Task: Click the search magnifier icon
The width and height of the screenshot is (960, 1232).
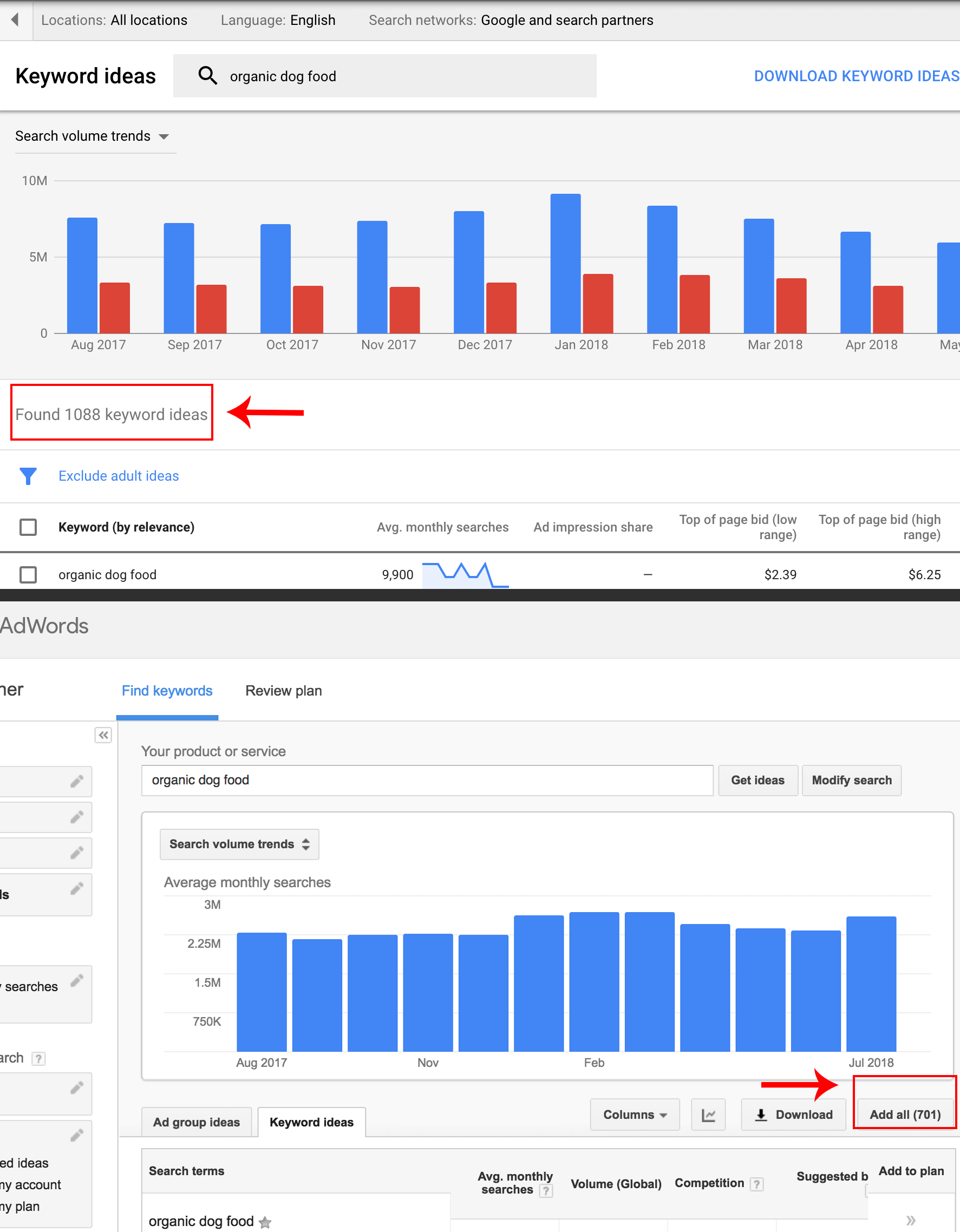Action: (x=208, y=76)
